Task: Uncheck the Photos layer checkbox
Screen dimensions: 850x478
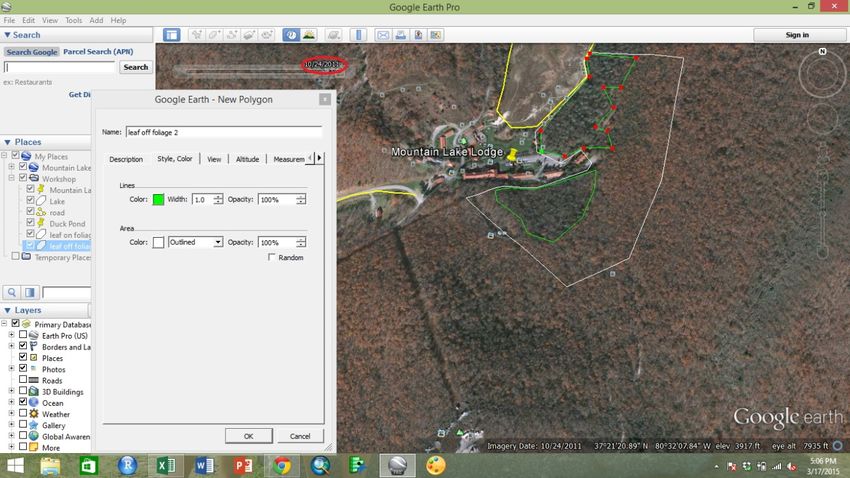Action: (x=23, y=368)
